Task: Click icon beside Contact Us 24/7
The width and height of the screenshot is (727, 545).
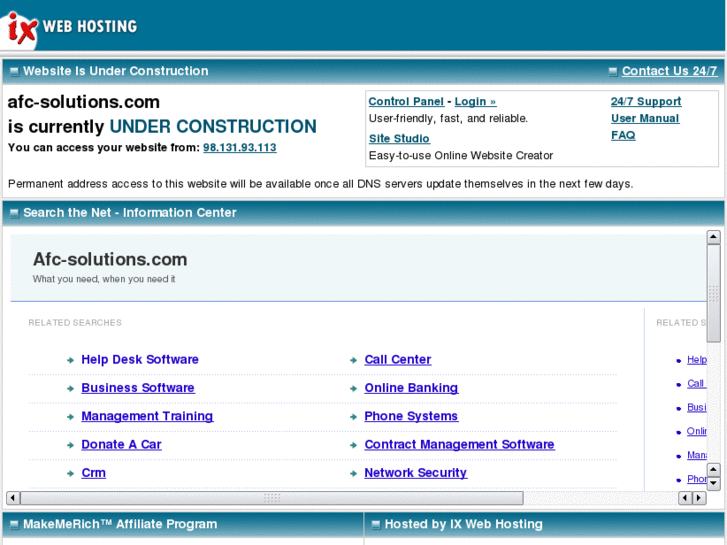Action: (613, 71)
